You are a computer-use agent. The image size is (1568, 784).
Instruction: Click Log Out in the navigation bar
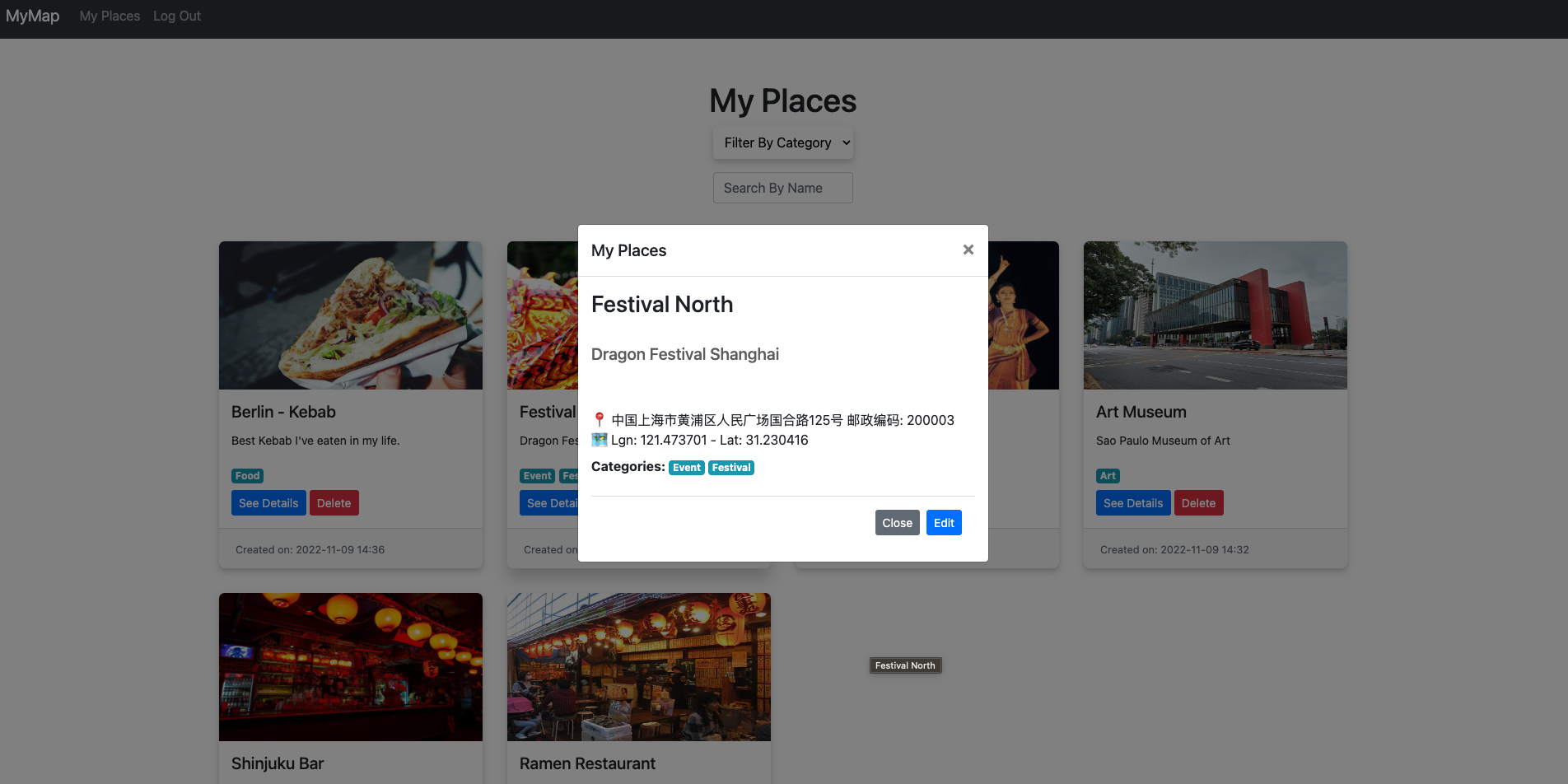coord(176,16)
